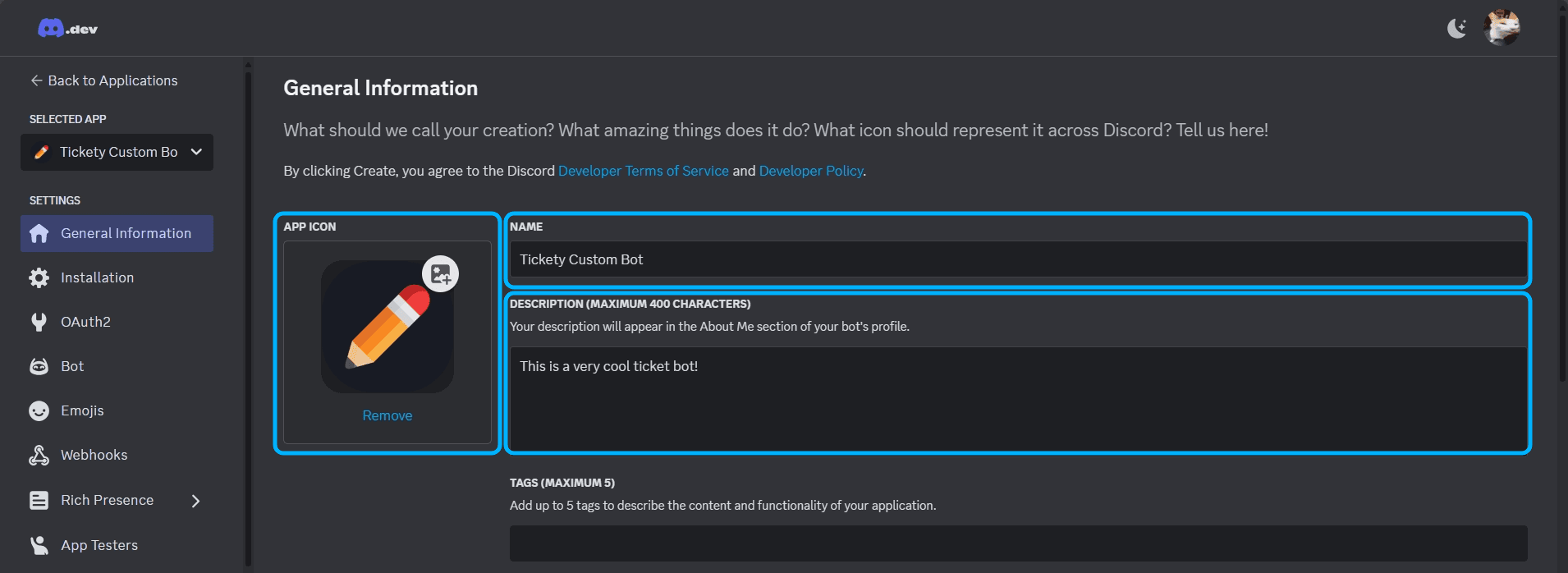This screenshot has width=1568, height=573.
Task: Open Webhooks using the hook icon
Action: pos(38,455)
